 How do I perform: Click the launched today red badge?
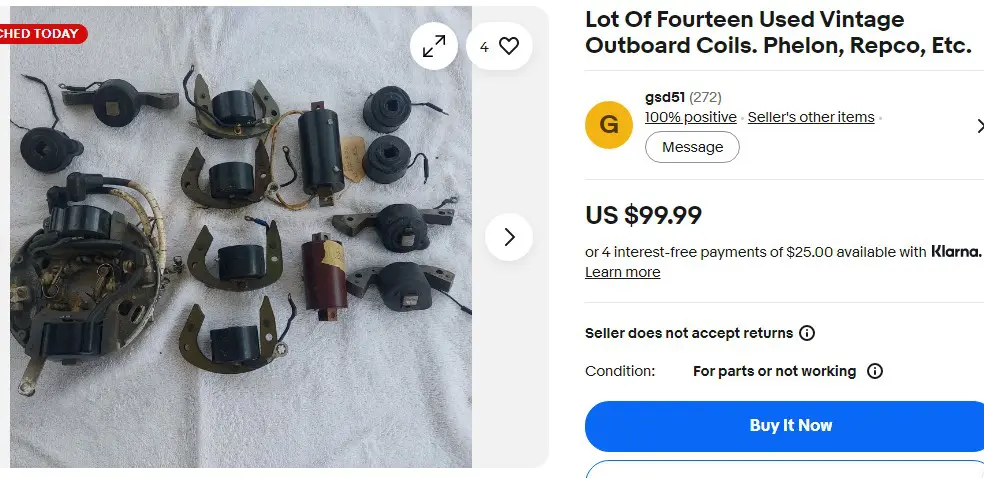(x=41, y=34)
